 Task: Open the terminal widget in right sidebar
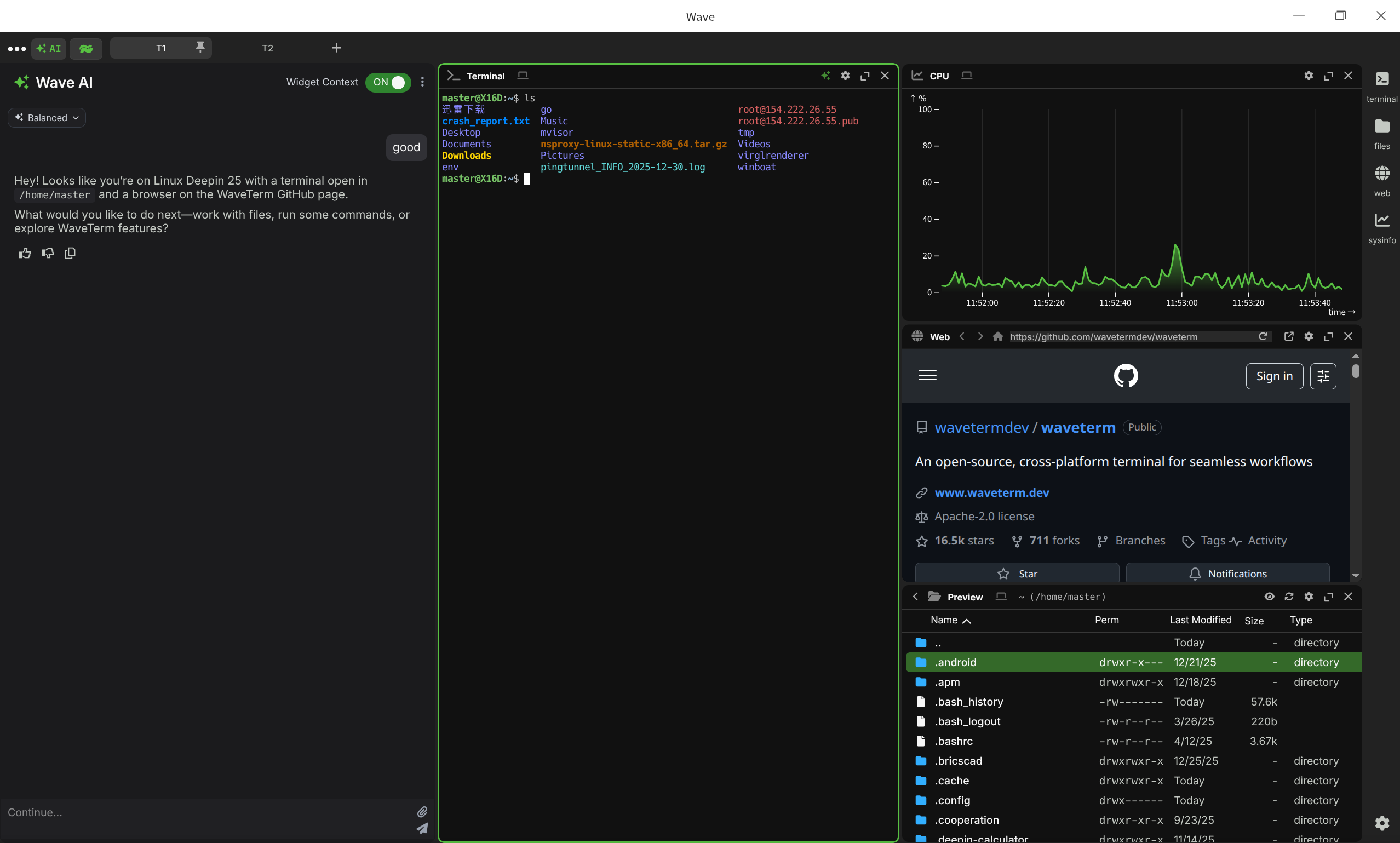1381,87
